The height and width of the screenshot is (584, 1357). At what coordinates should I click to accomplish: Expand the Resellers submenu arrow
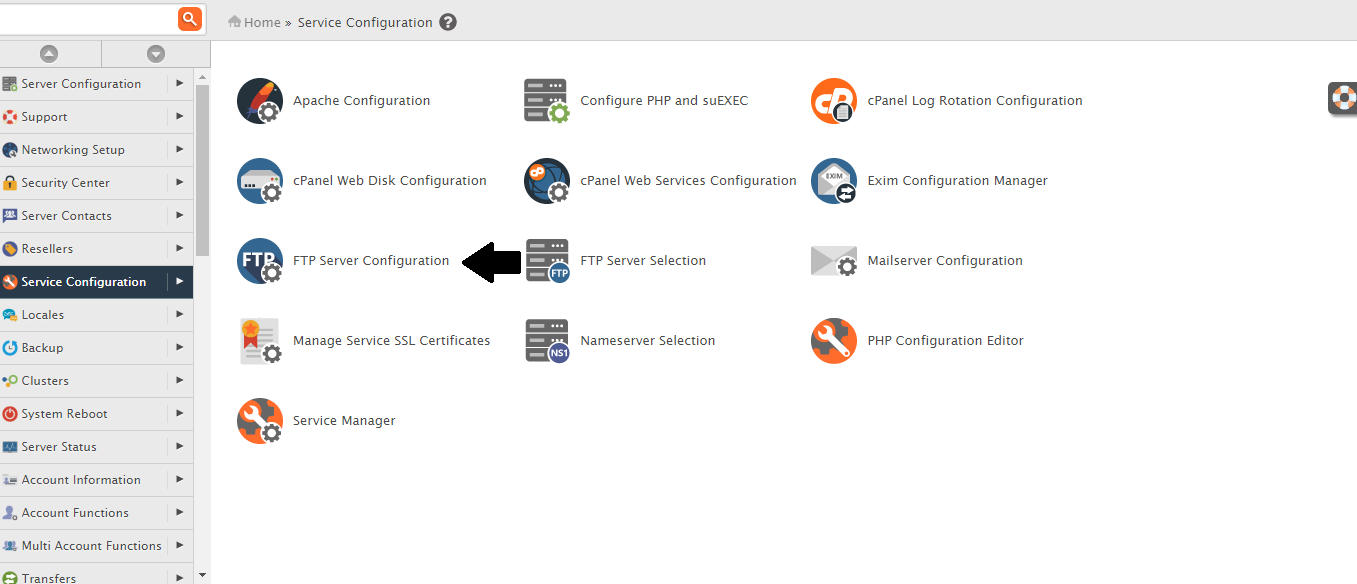point(180,248)
